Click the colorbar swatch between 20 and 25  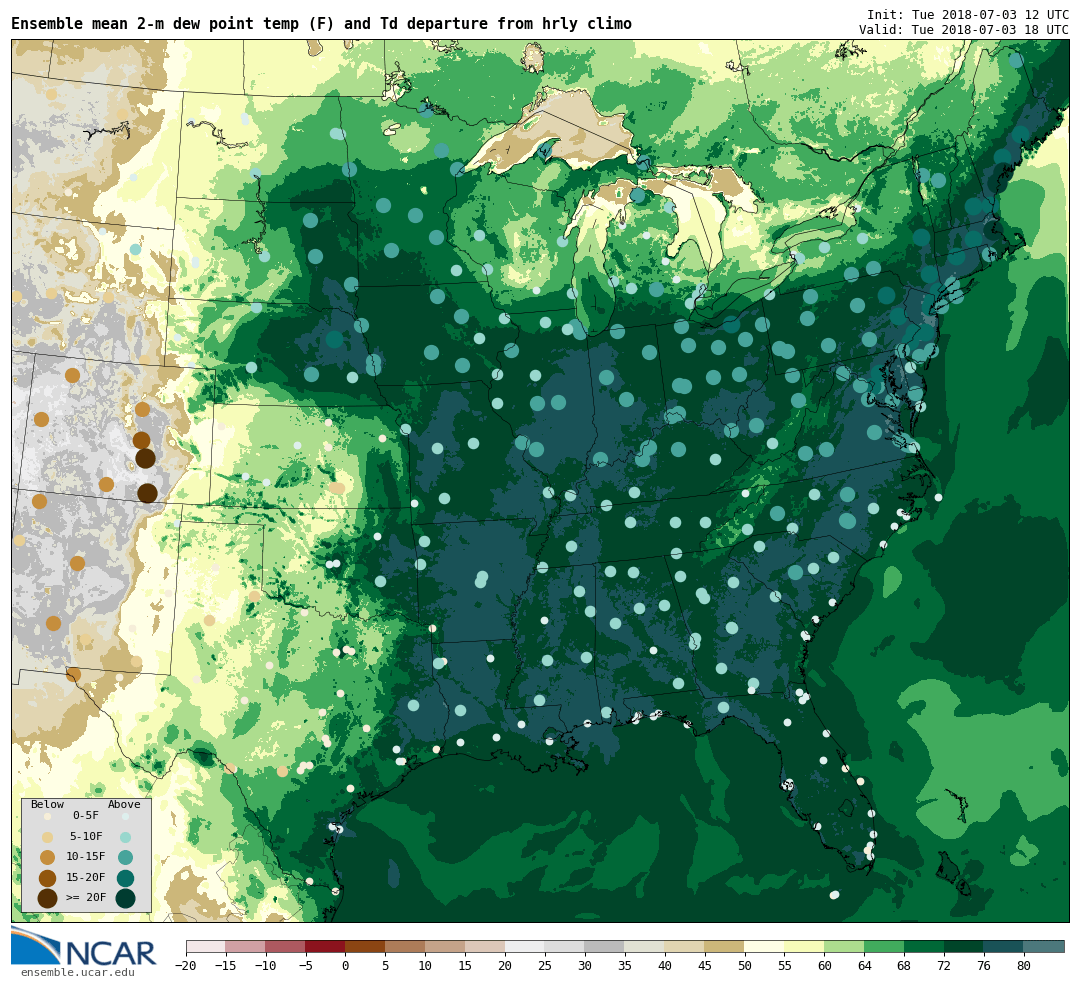[525, 946]
